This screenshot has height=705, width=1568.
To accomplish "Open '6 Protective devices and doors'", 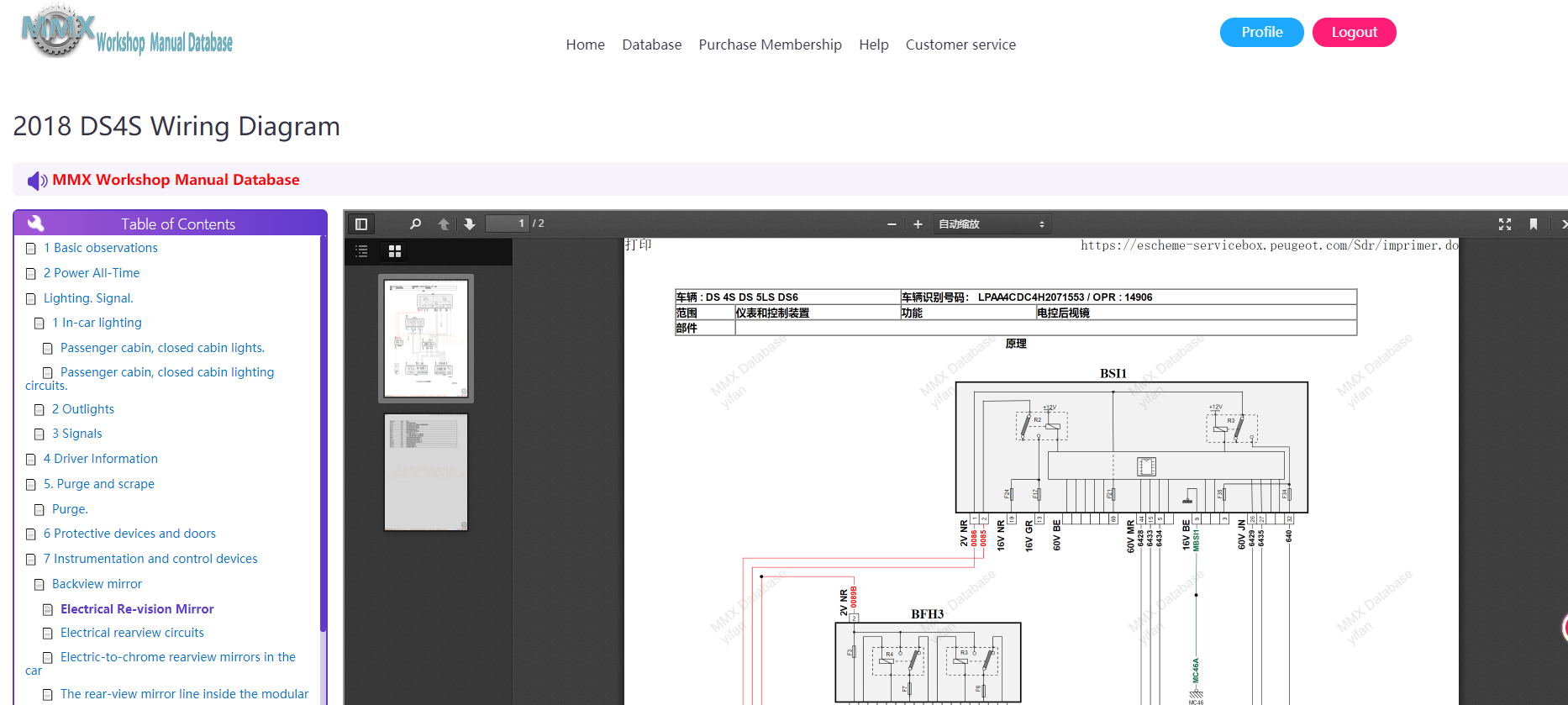I will click(x=129, y=534).
